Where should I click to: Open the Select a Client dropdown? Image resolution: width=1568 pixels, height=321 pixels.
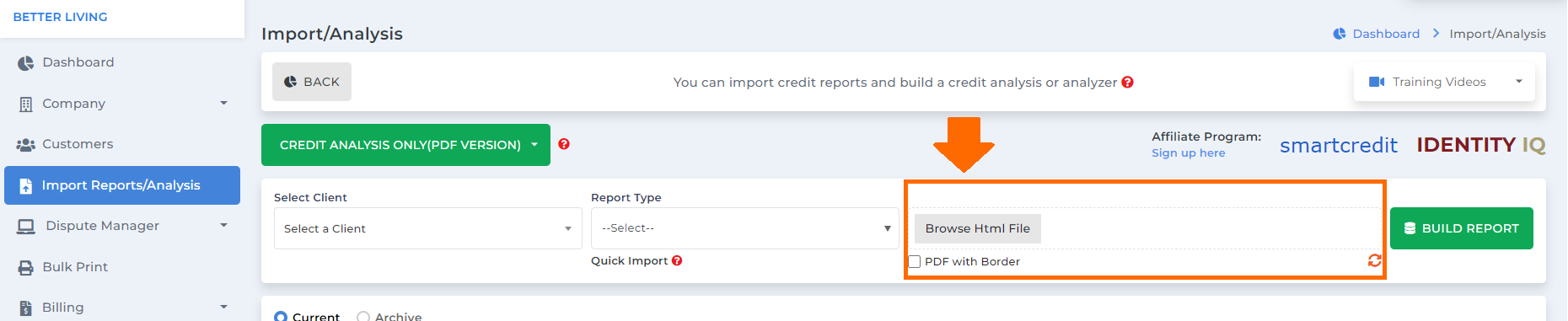427,228
